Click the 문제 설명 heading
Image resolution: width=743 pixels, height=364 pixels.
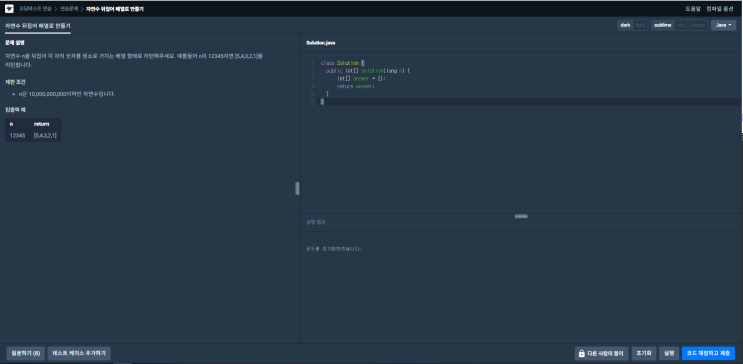click(15, 43)
